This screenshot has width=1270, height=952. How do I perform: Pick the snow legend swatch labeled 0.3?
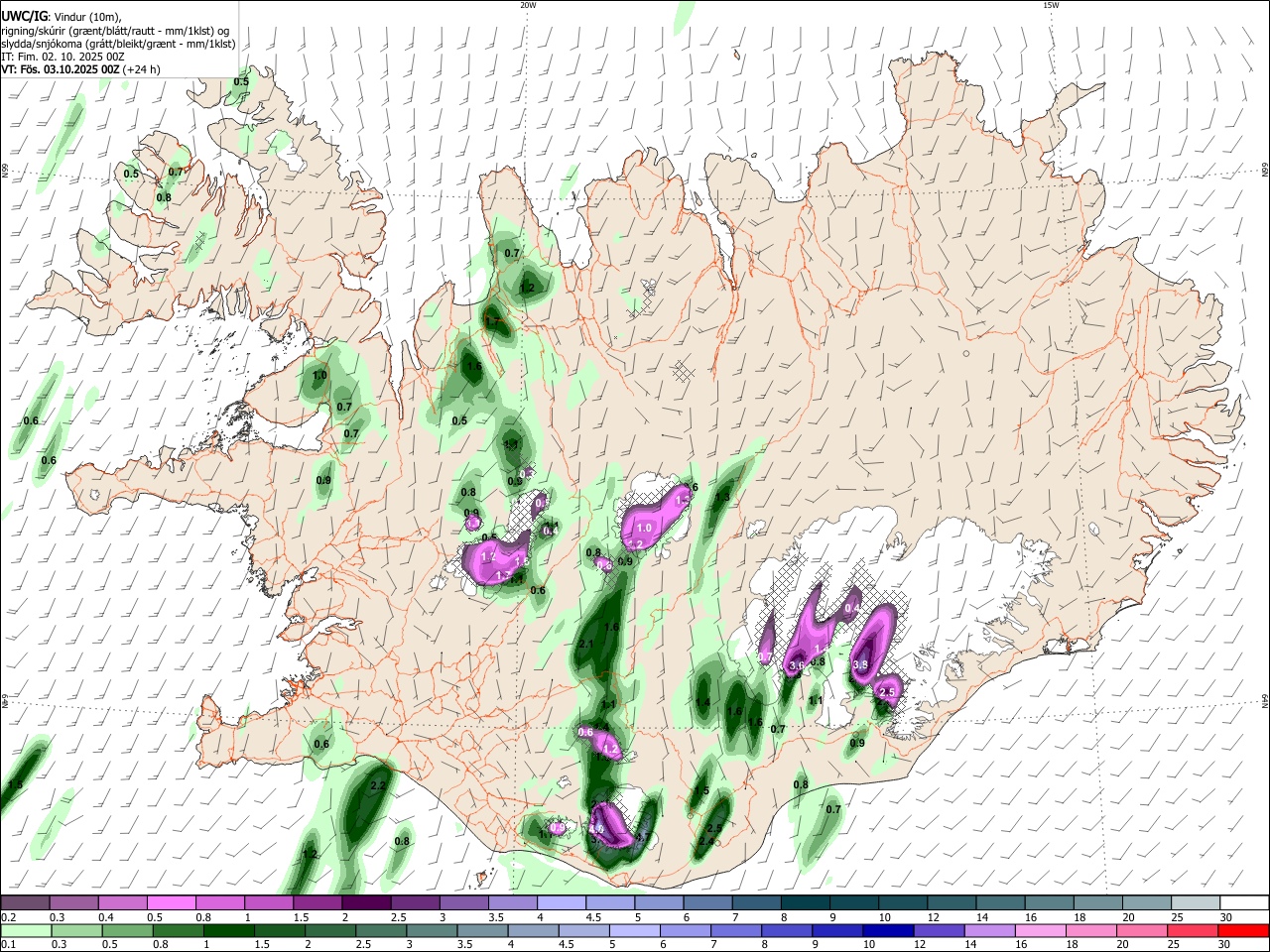[x=75, y=902]
